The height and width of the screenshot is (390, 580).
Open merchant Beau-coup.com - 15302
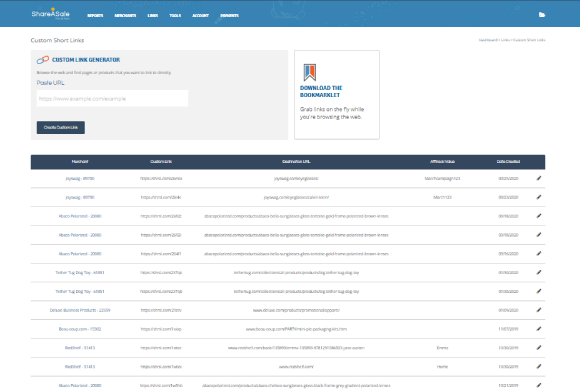point(80,329)
